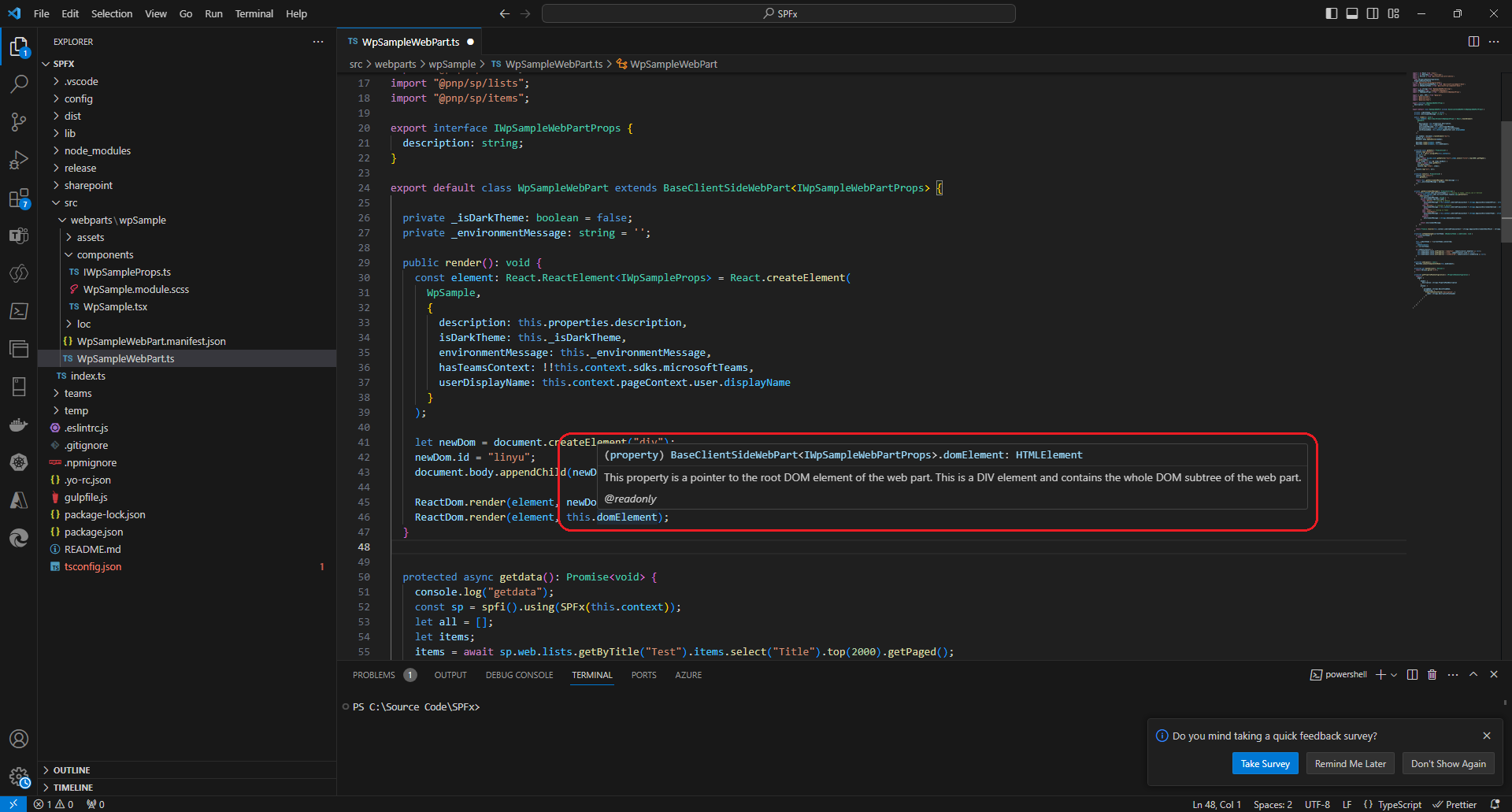Open the Teams Toolkit sidebar

point(19,235)
